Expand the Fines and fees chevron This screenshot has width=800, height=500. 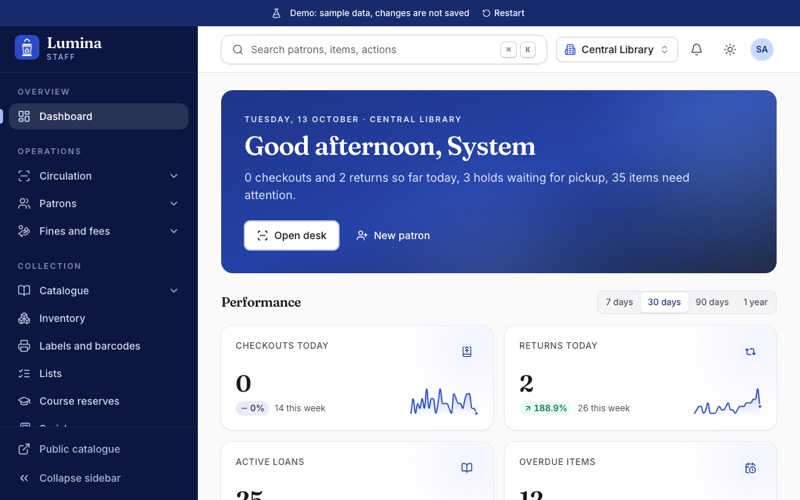coord(173,231)
